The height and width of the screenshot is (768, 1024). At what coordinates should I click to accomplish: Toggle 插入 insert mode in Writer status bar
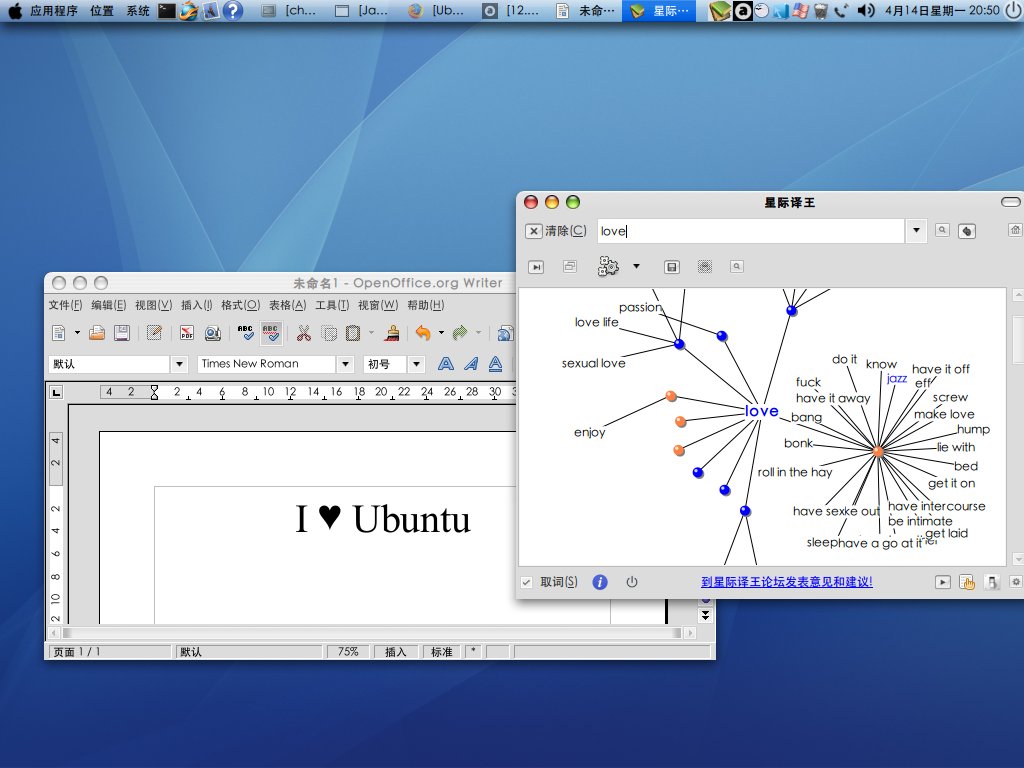tap(395, 652)
